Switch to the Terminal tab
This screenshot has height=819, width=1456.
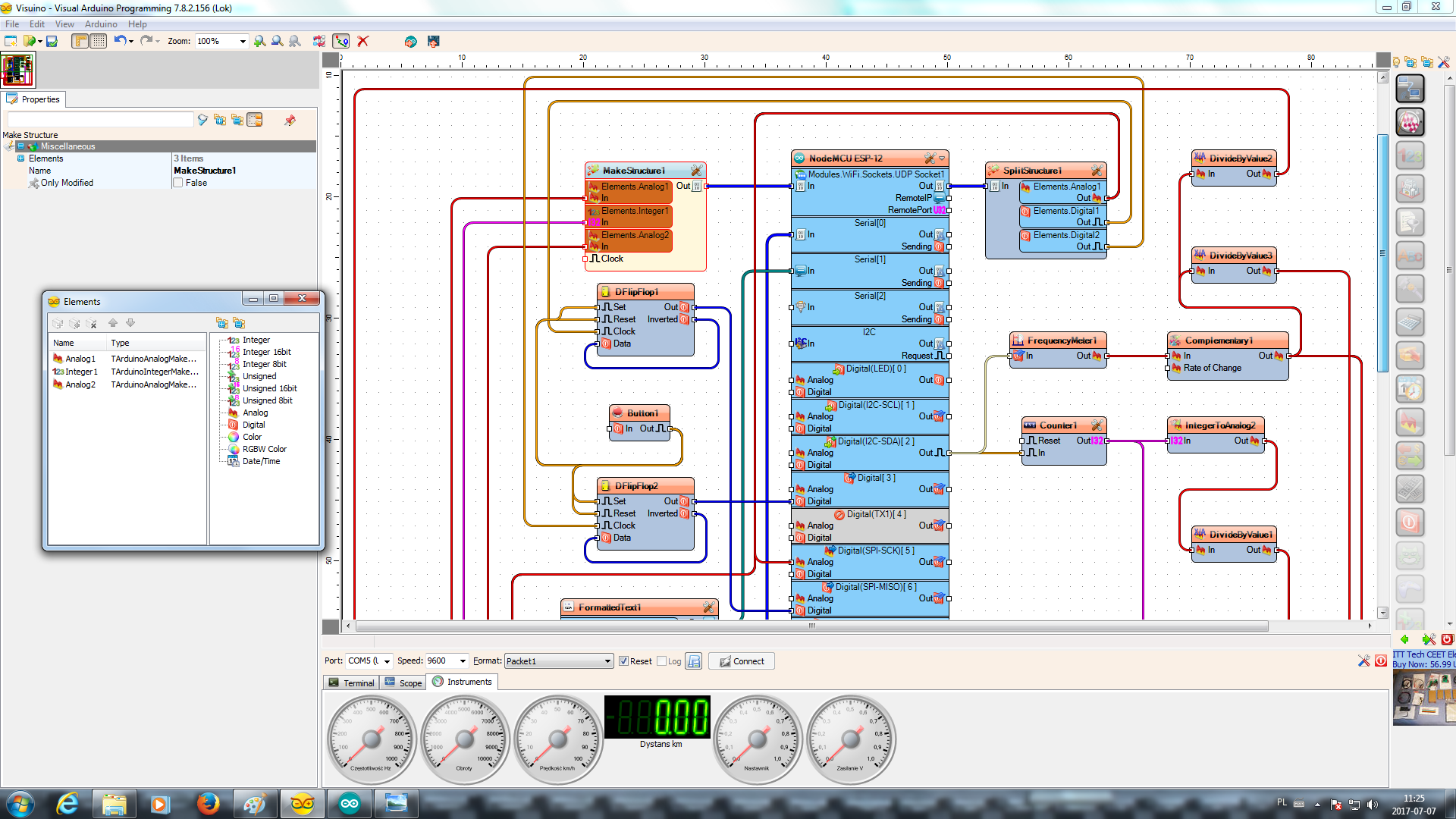click(352, 682)
